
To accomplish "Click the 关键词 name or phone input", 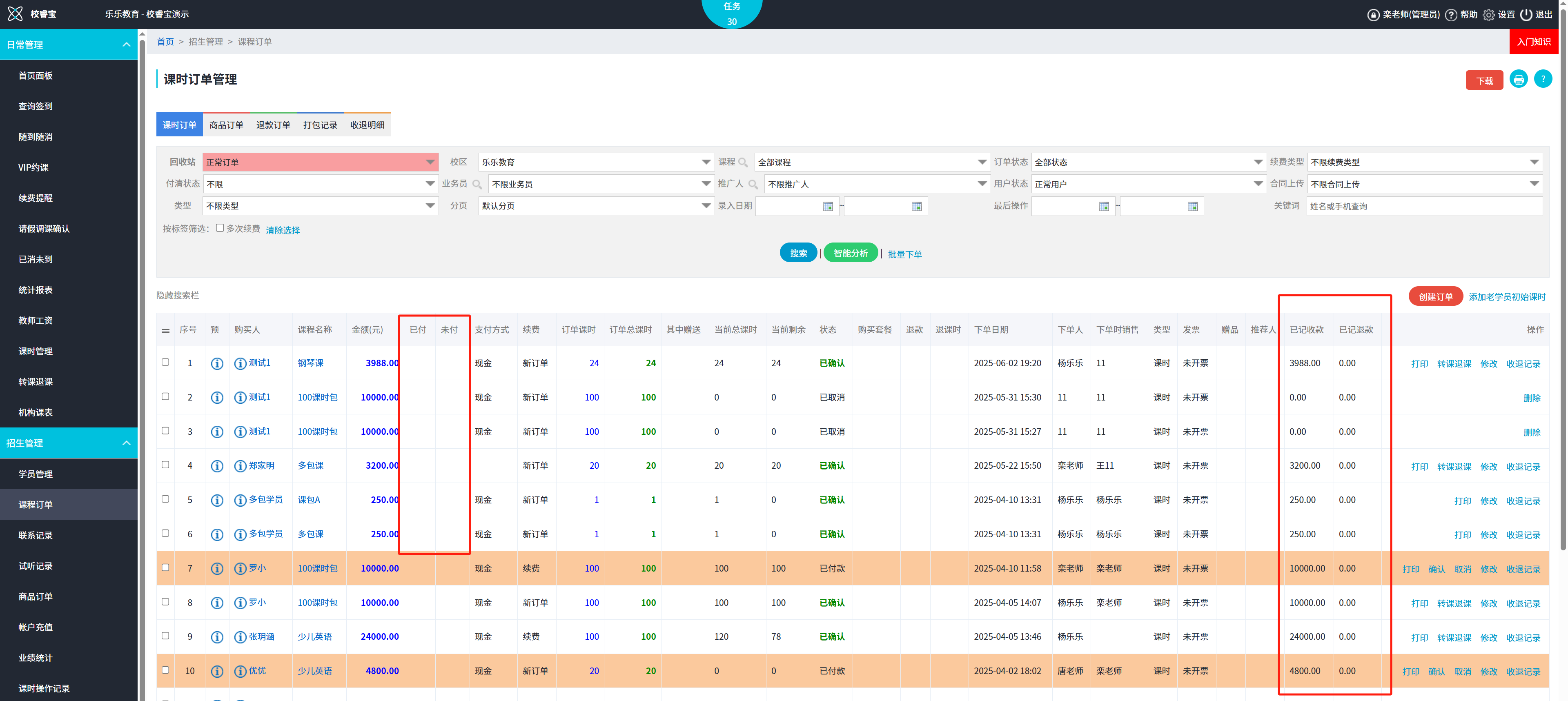I will point(1424,206).
